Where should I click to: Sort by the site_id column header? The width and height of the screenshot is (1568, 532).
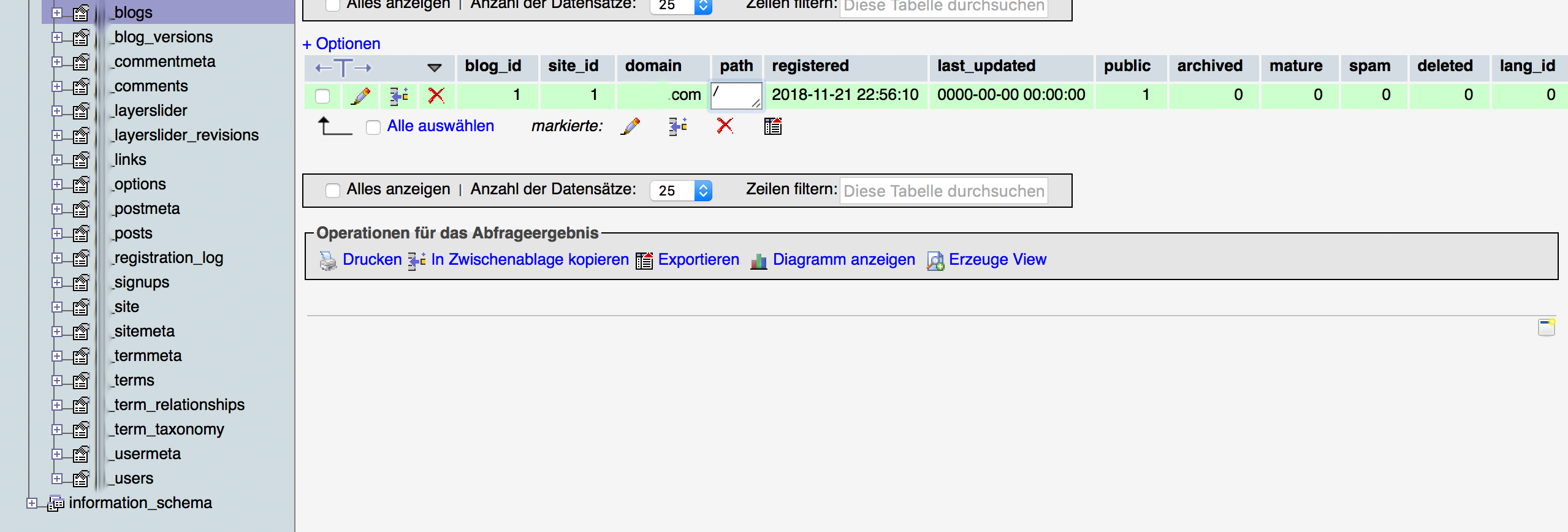coord(573,66)
